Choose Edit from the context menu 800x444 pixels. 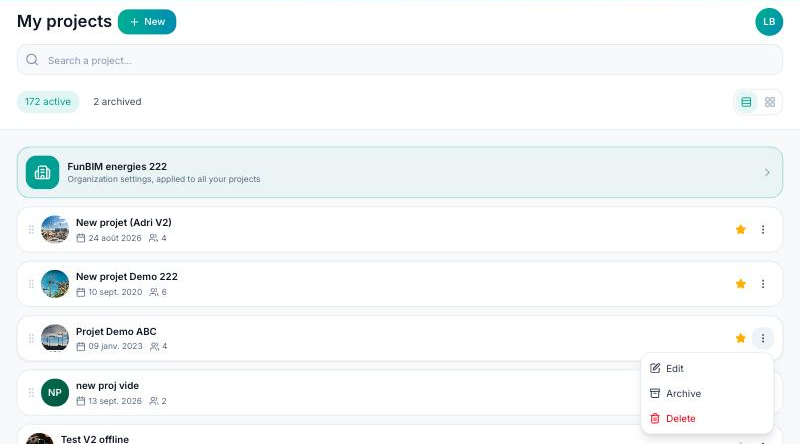707,368
